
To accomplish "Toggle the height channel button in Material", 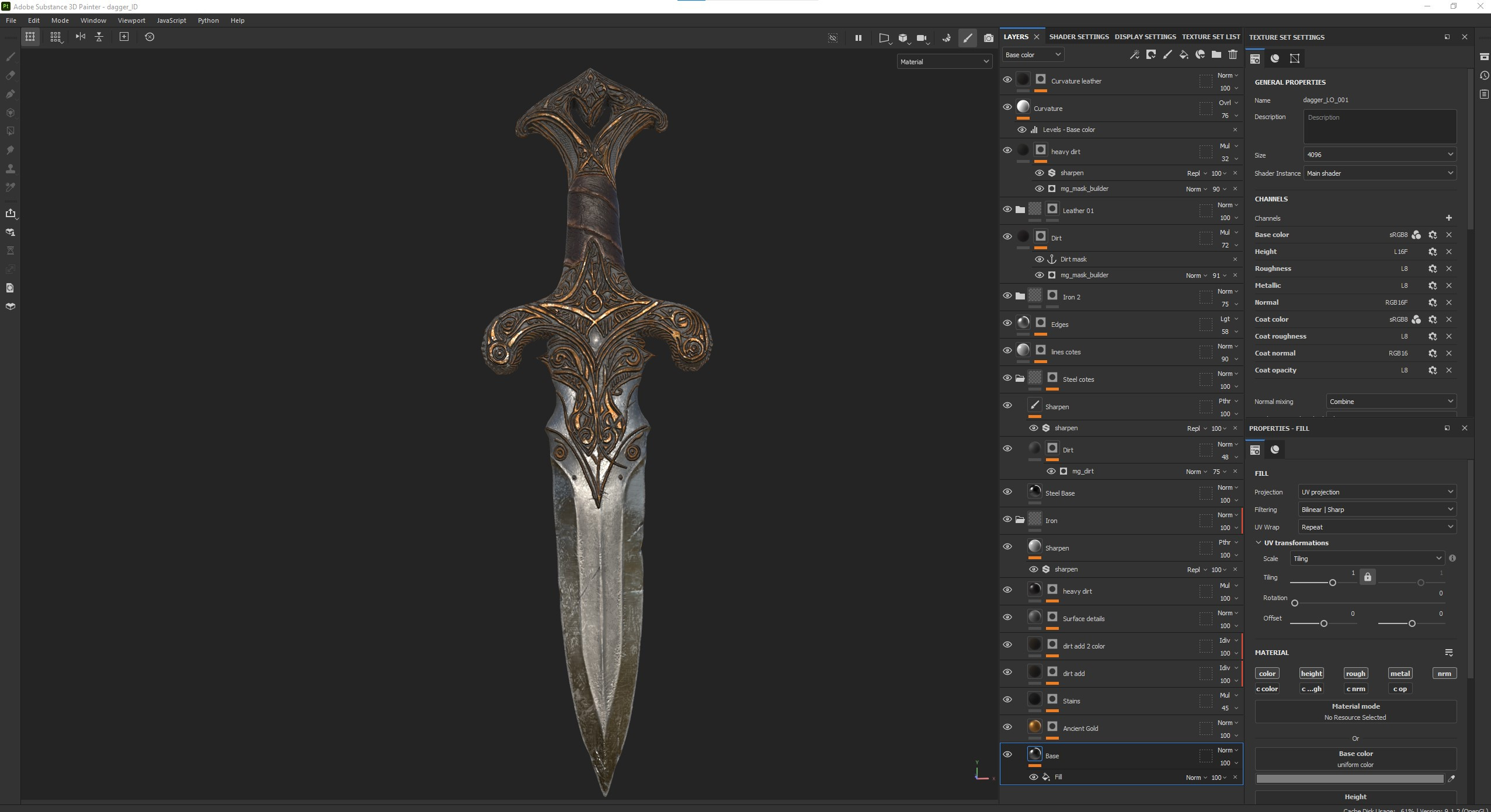I will point(1311,674).
